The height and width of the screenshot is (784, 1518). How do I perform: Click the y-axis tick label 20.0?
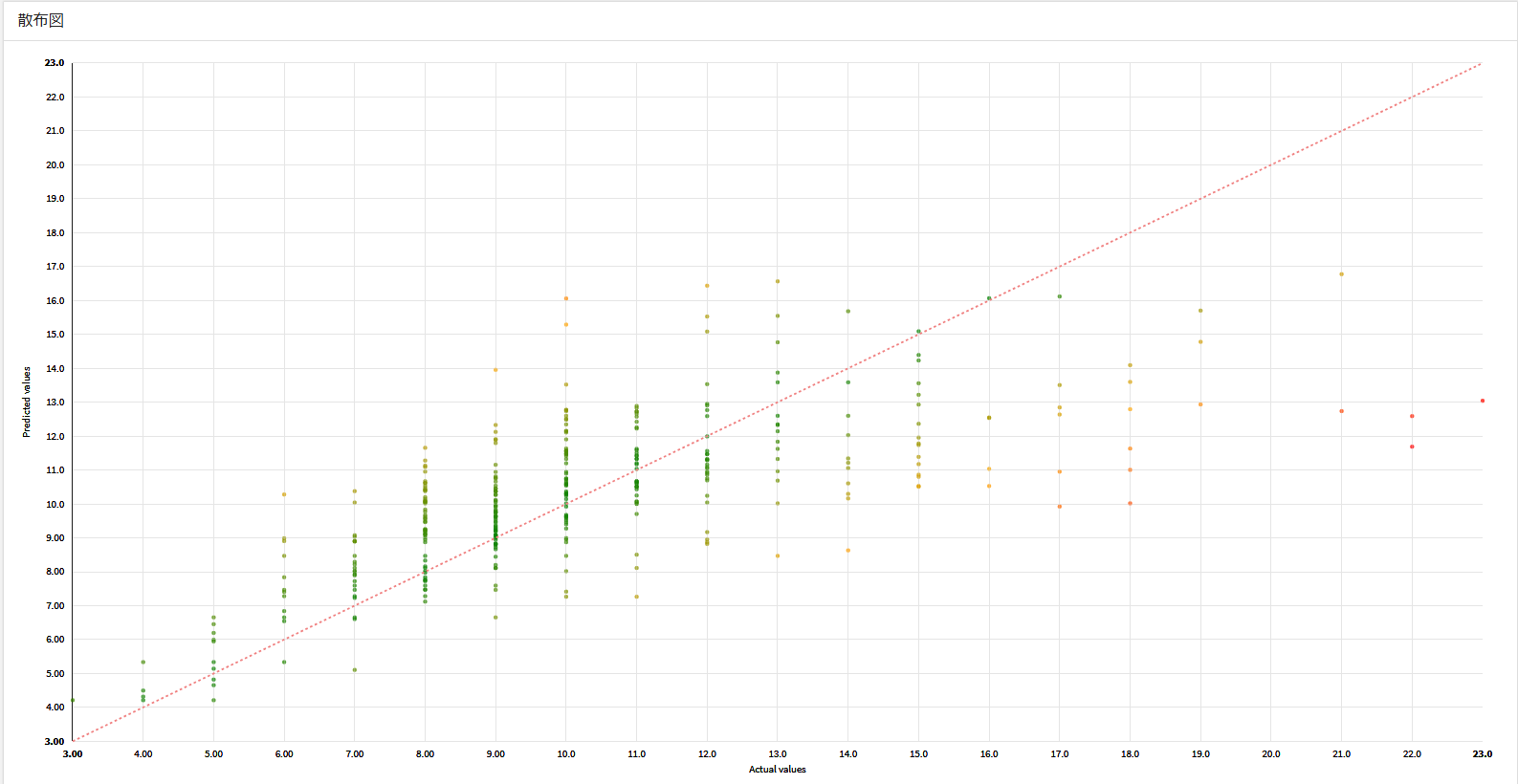point(55,165)
